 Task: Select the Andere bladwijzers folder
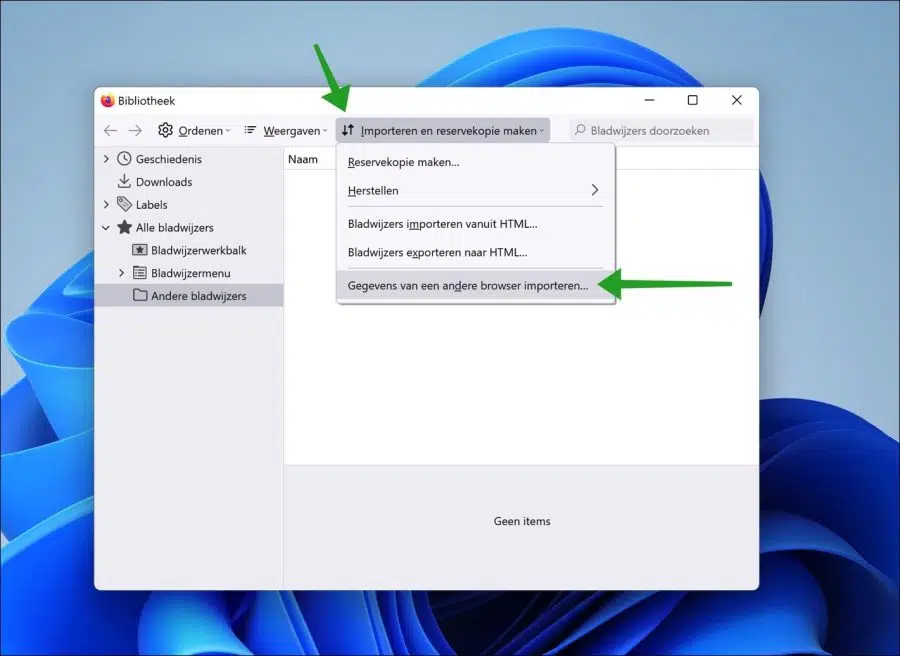tap(199, 296)
